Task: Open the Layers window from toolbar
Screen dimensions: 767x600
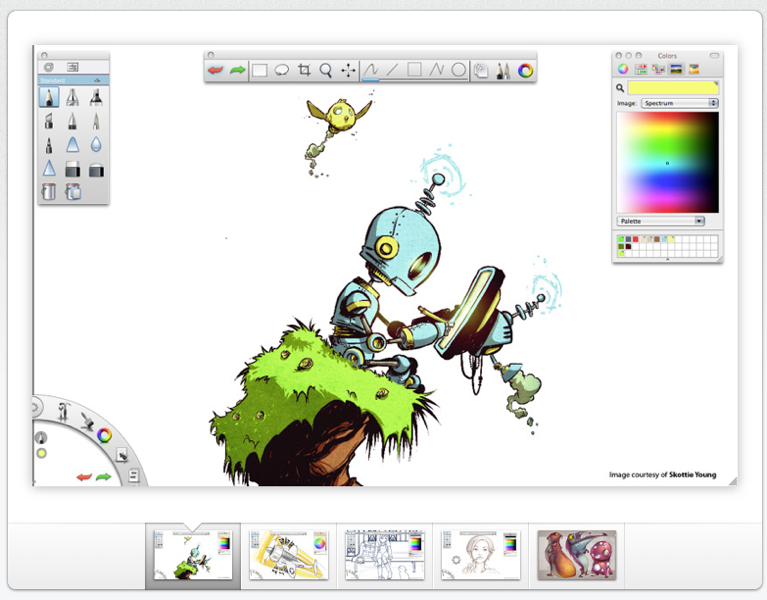Action: (481, 71)
